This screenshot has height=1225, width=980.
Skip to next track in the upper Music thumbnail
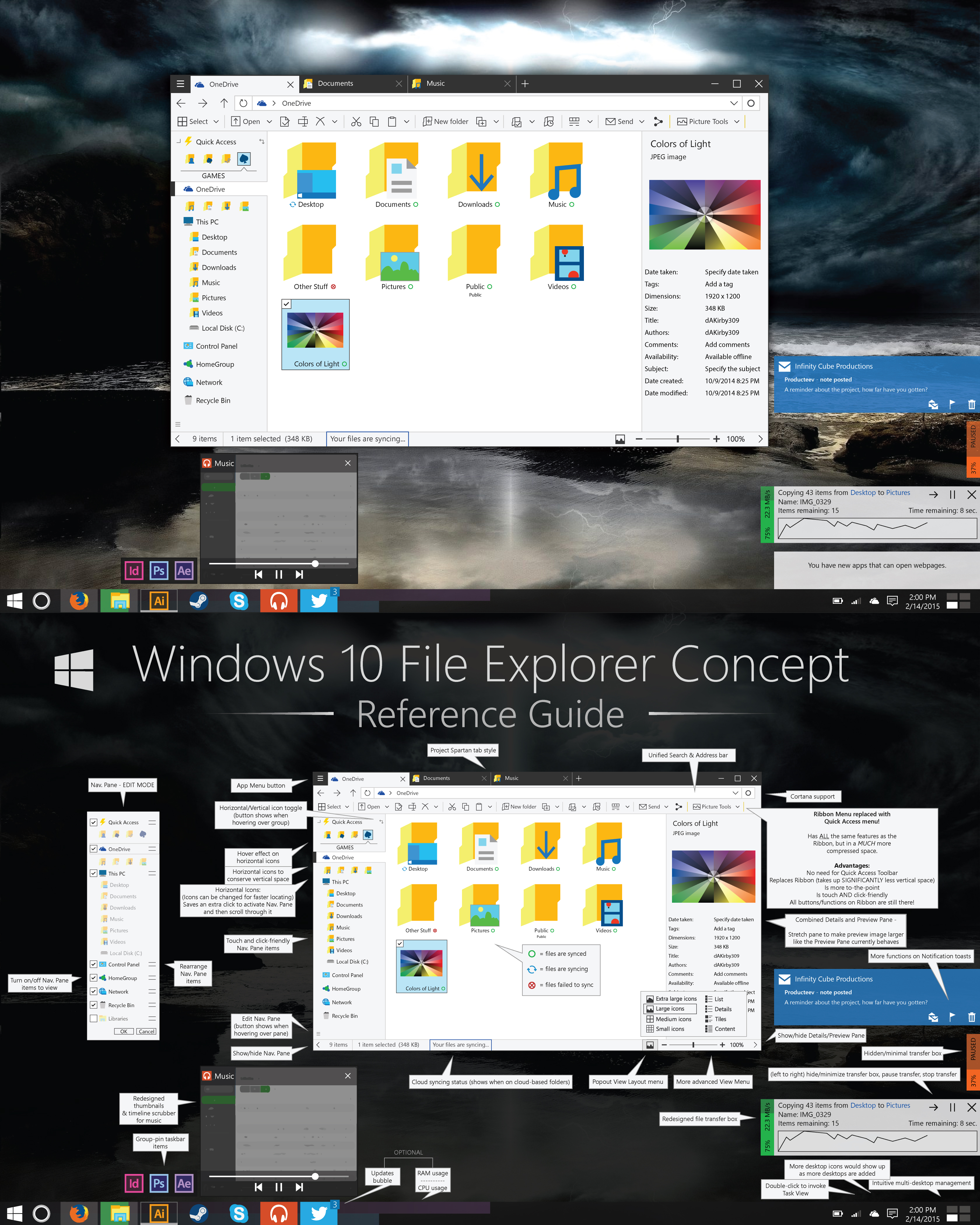300,574
